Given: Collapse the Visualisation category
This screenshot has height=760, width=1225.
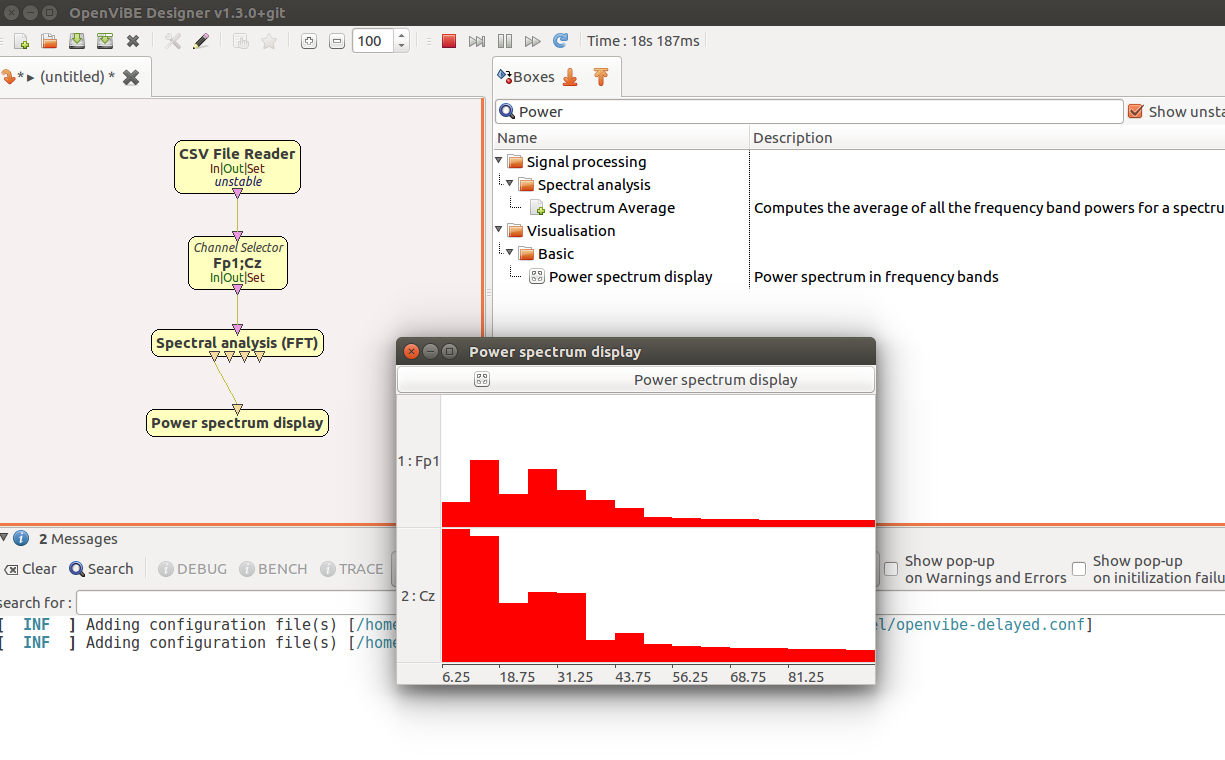Looking at the screenshot, I should (x=499, y=230).
